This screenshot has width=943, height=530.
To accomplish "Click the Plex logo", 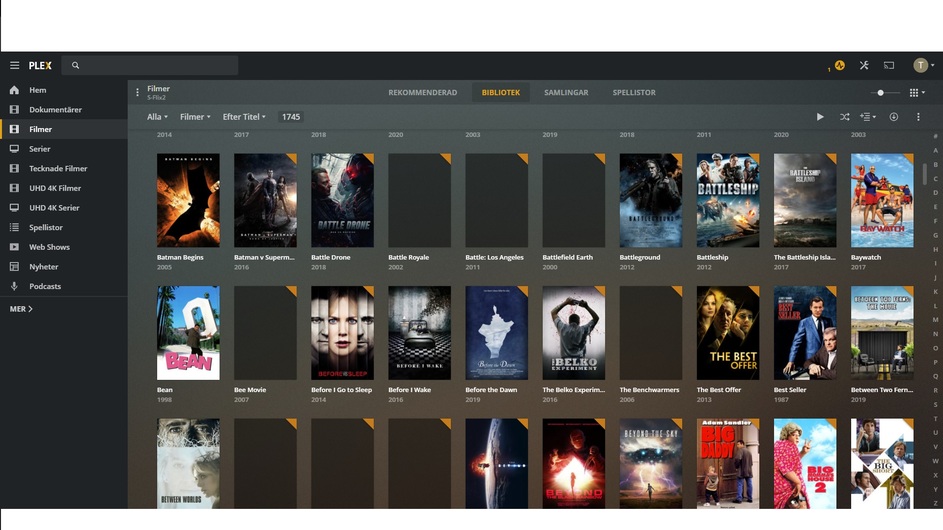I will click(x=40, y=65).
